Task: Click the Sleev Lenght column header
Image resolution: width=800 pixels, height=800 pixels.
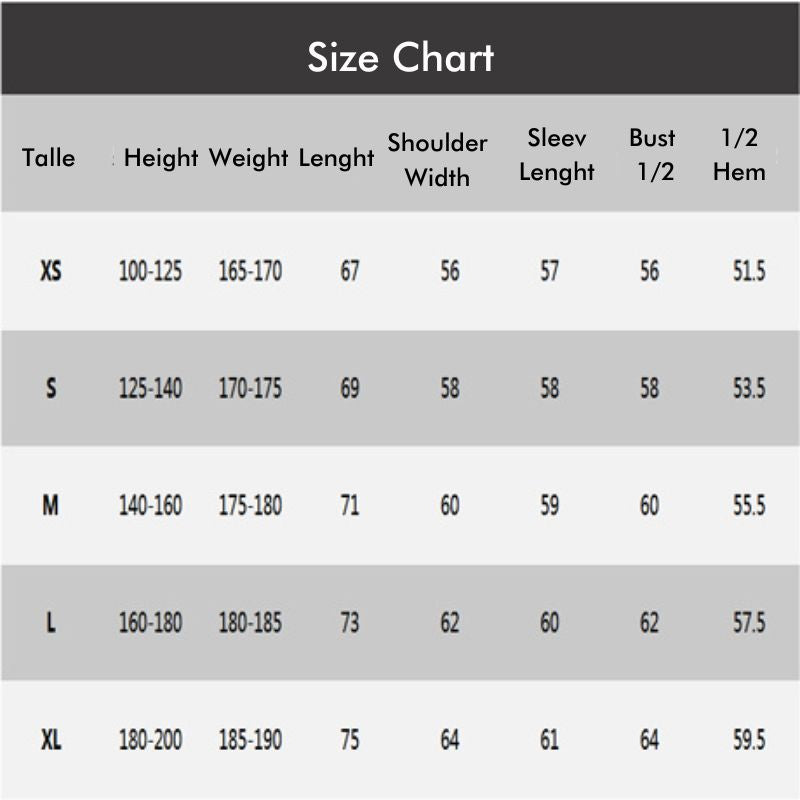Action: click(x=556, y=155)
